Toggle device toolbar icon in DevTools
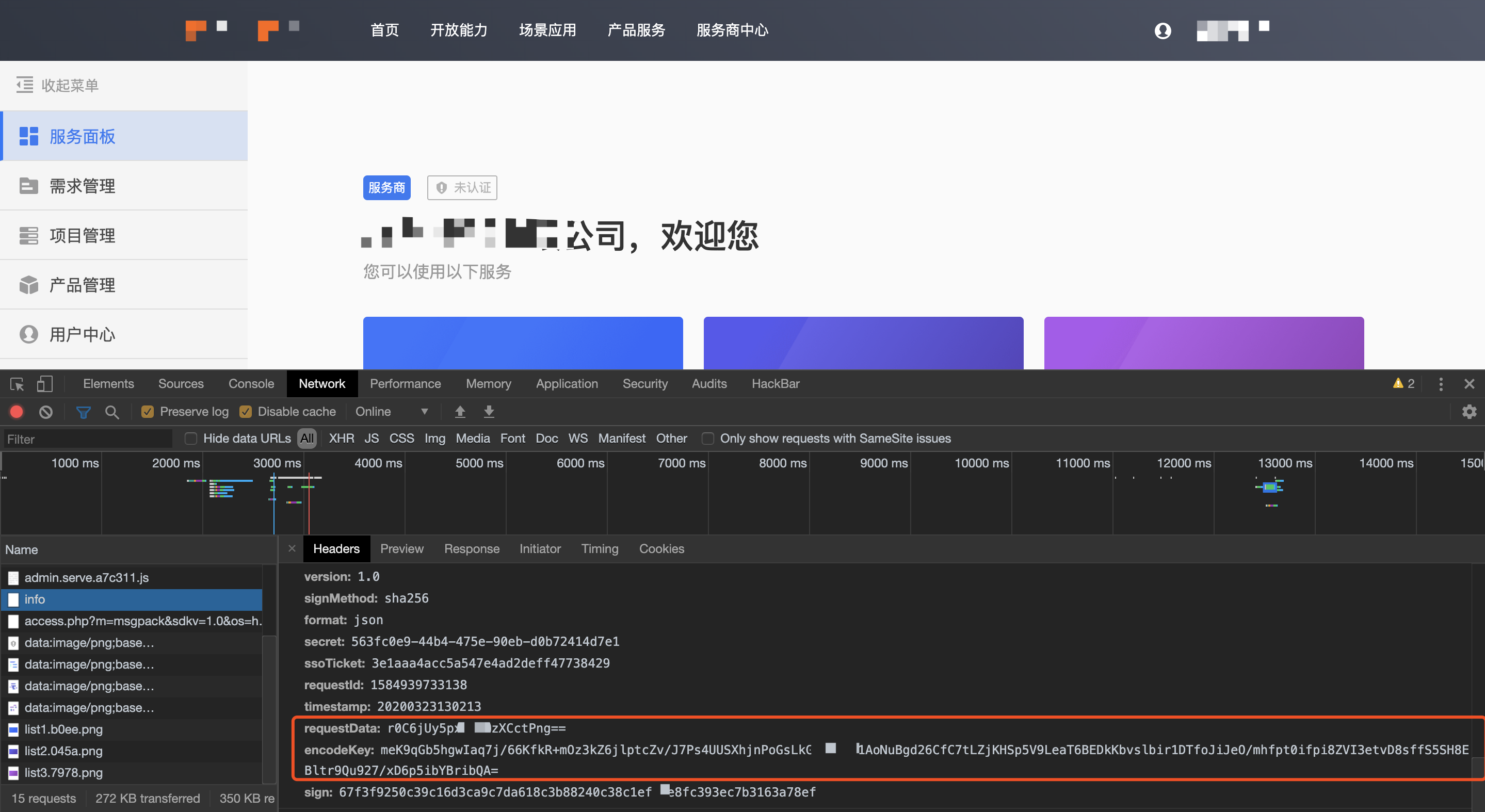Screen dimensions: 1485x812 pyautogui.click(x=44, y=384)
